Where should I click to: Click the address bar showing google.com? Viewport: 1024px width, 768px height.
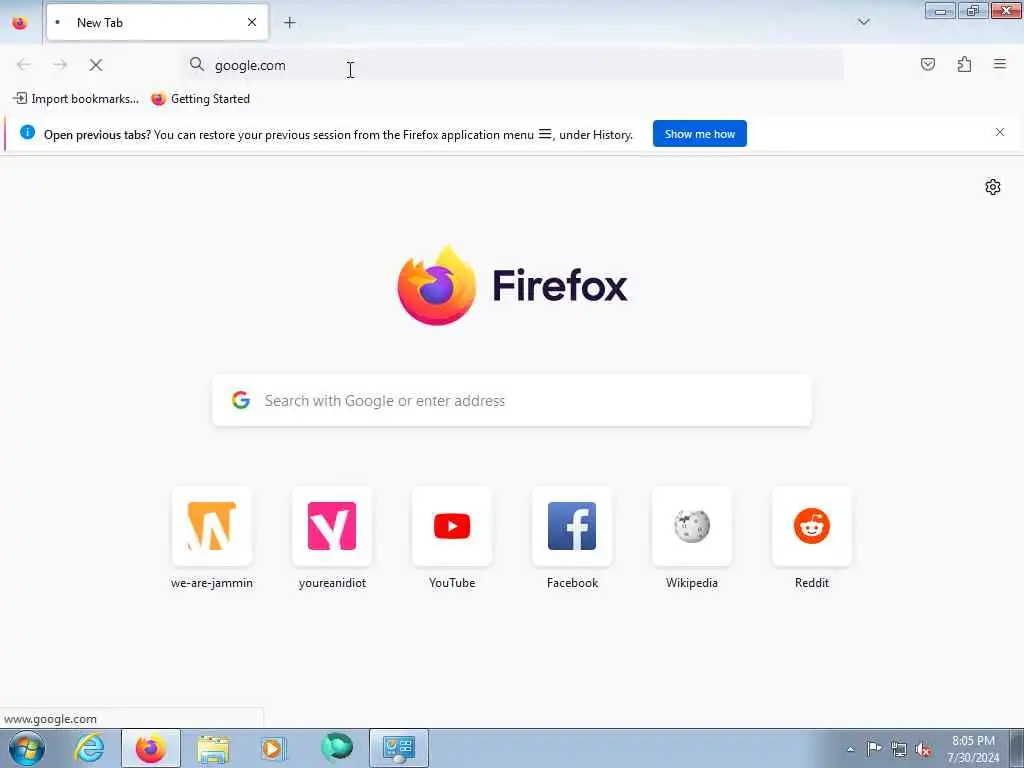(x=513, y=65)
